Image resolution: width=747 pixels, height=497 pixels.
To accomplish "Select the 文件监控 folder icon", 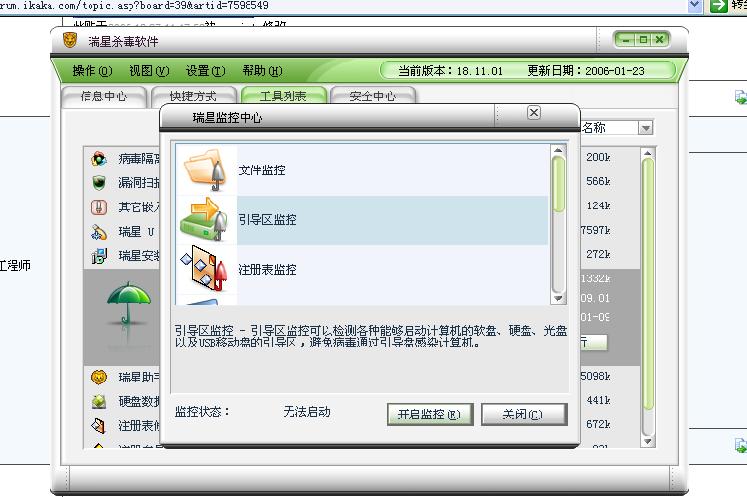I will [x=205, y=170].
